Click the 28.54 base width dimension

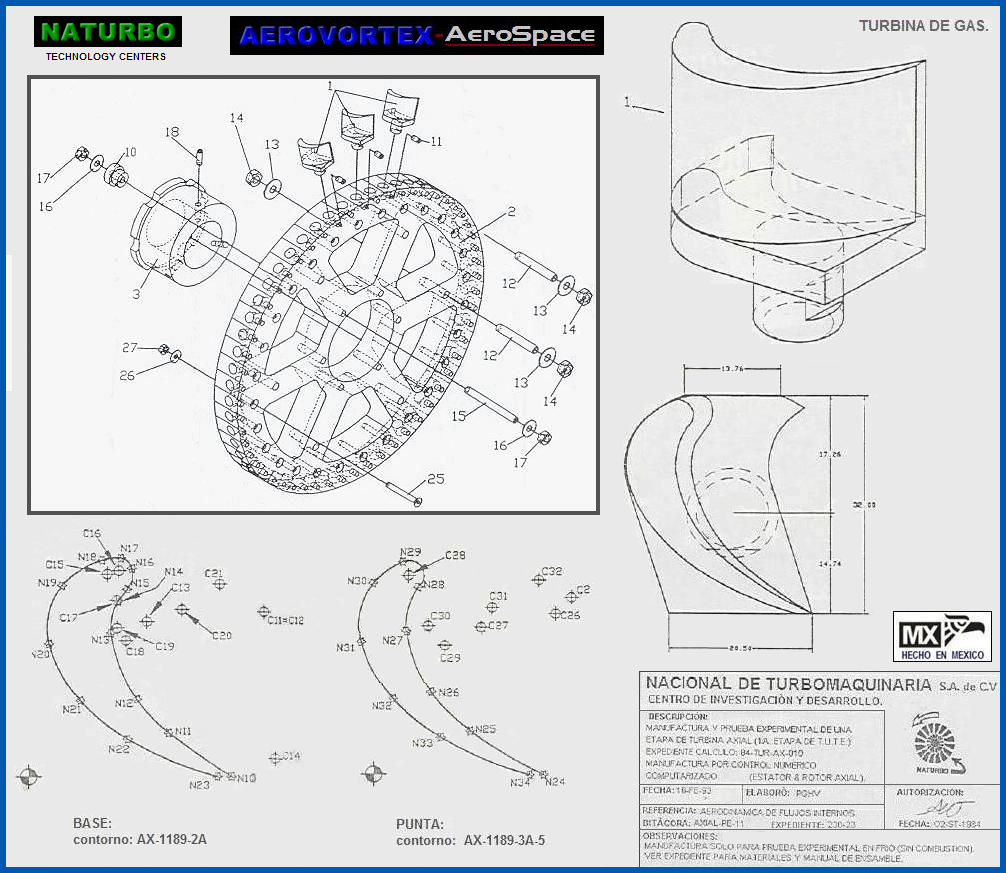click(740, 648)
